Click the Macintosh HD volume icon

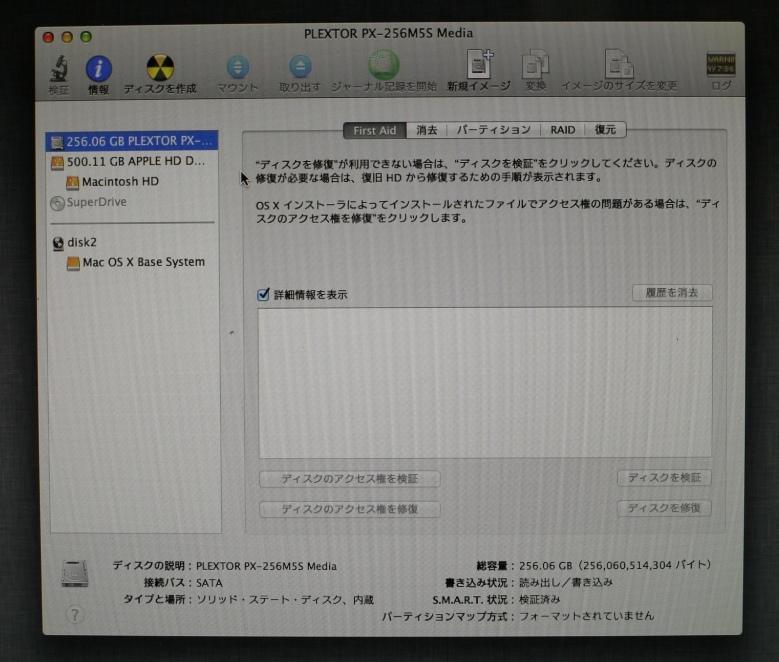73,182
